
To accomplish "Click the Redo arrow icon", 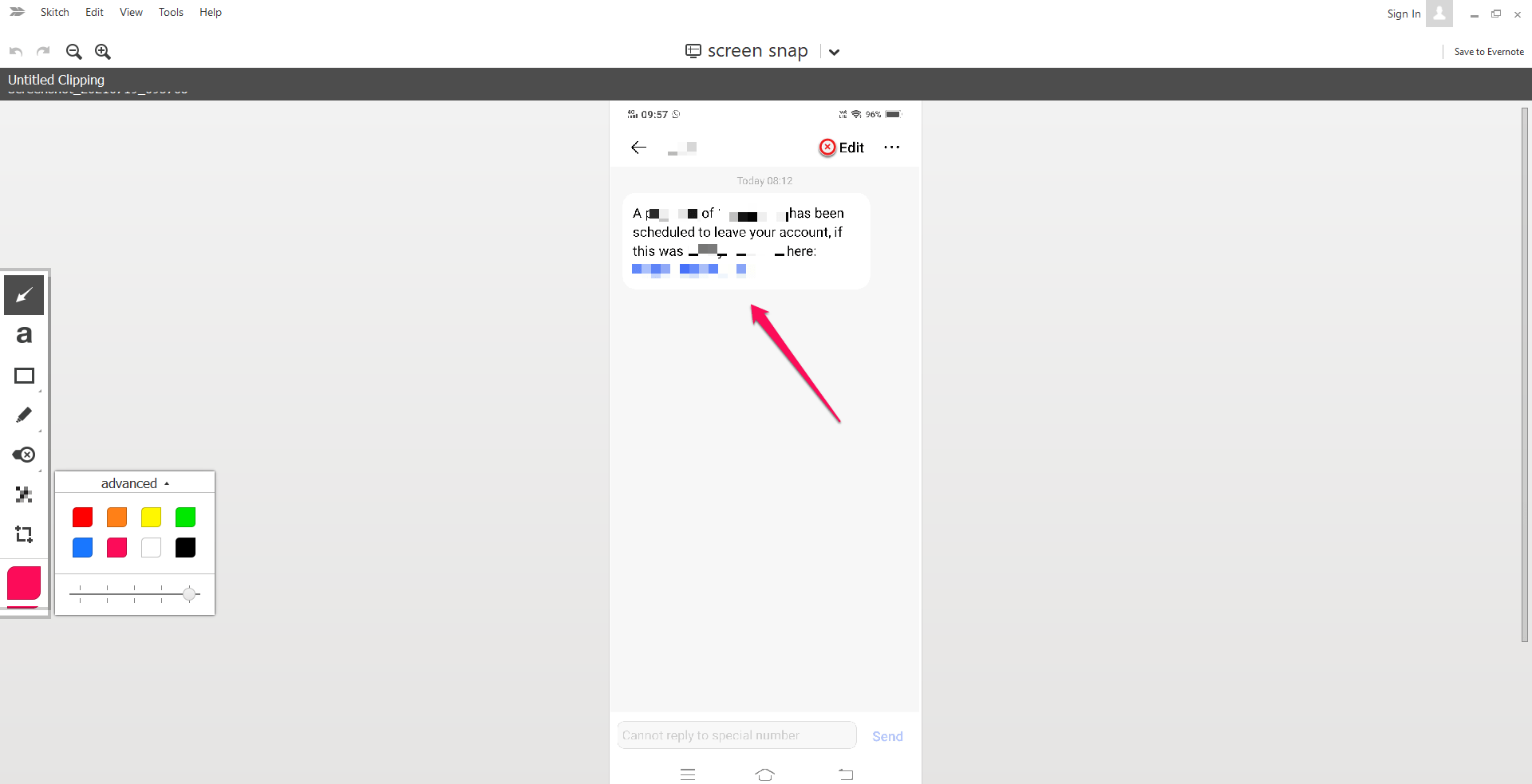I will point(44,52).
